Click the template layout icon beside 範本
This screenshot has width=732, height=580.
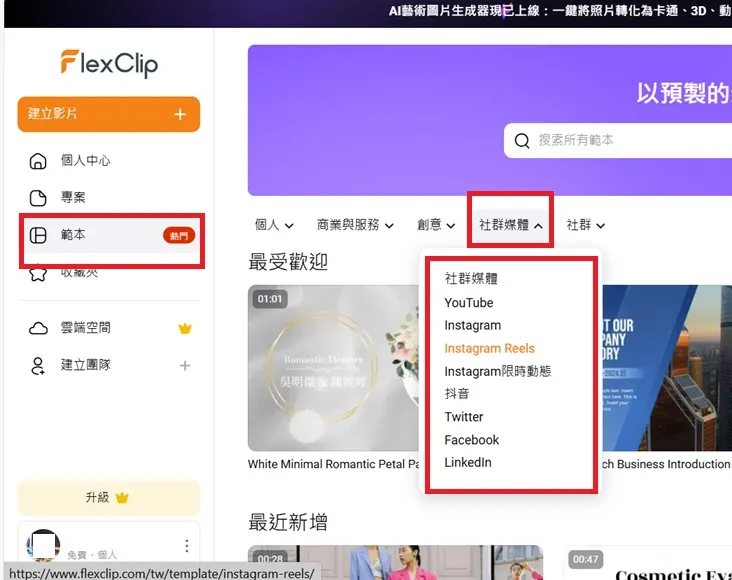point(38,235)
